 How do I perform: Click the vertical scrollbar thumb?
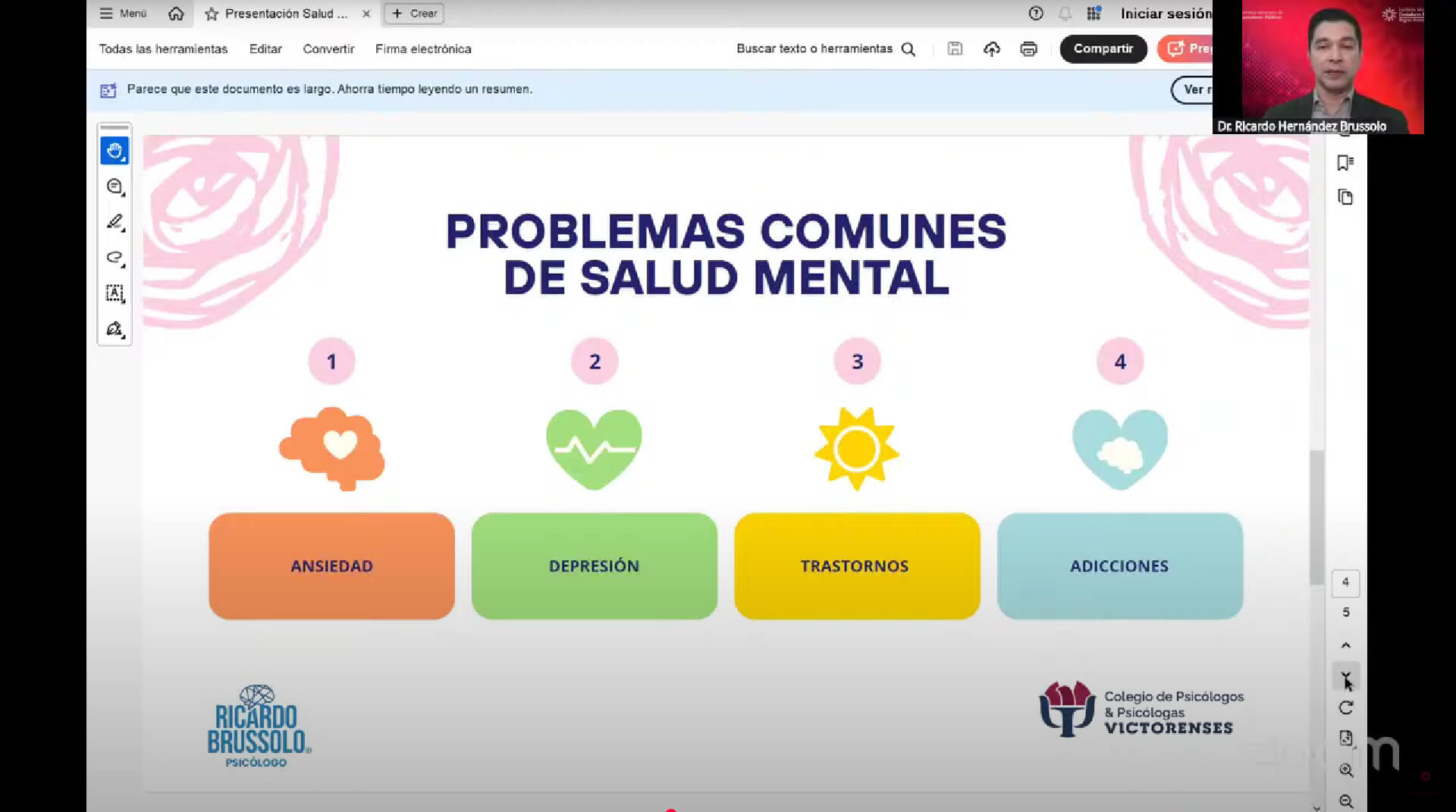[1316, 517]
